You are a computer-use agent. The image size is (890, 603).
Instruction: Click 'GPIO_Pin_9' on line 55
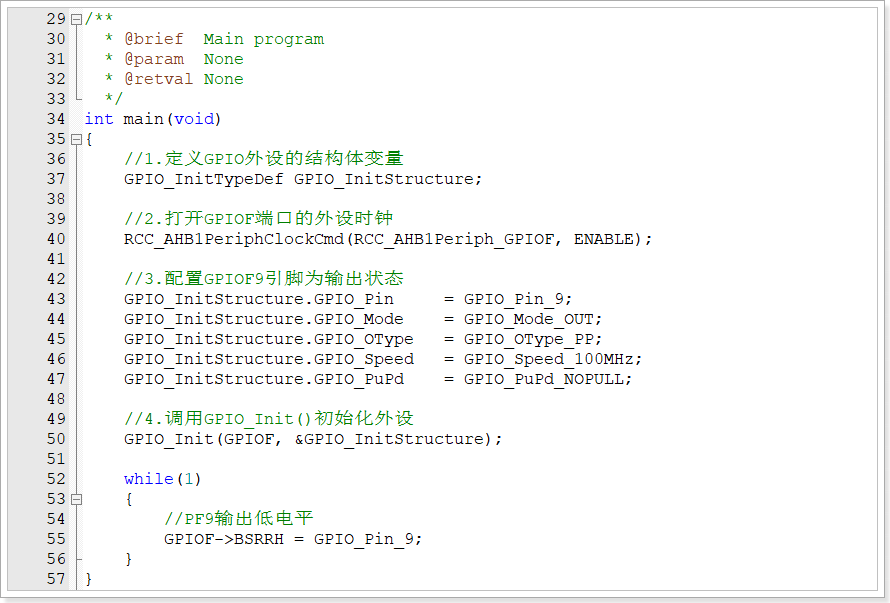tap(364, 539)
